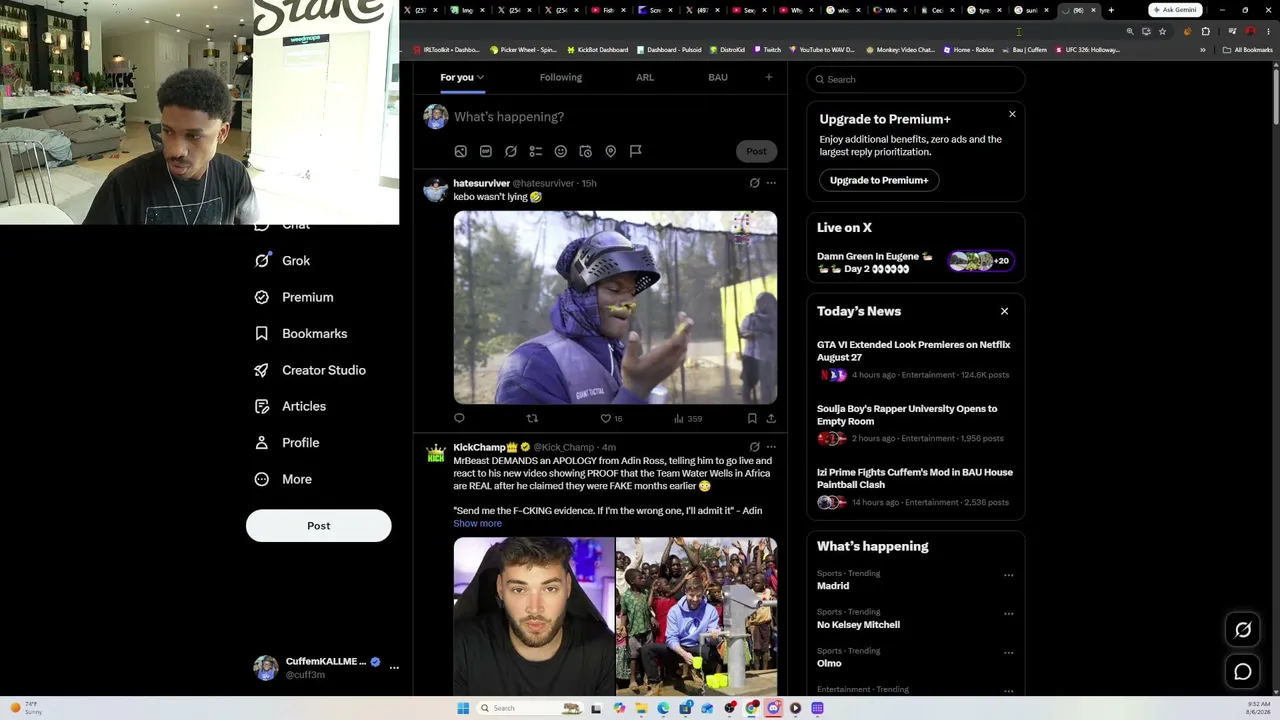
Task: Open the GIF picker in composer
Action: click(x=486, y=151)
